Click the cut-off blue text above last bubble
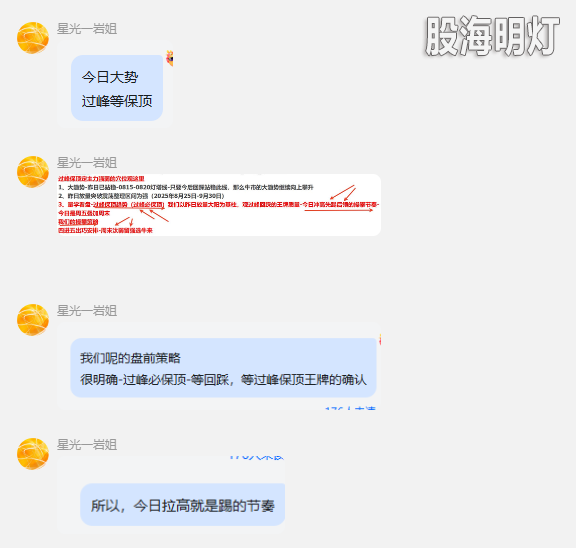Screen dimensions: 576x548 pyautogui.click(x=256, y=458)
